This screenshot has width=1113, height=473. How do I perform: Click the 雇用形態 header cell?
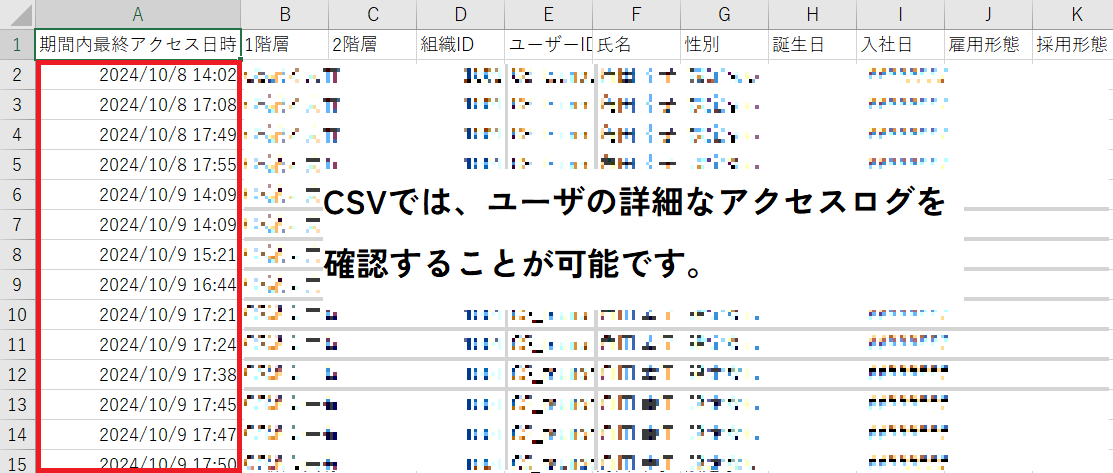[x=989, y=45]
